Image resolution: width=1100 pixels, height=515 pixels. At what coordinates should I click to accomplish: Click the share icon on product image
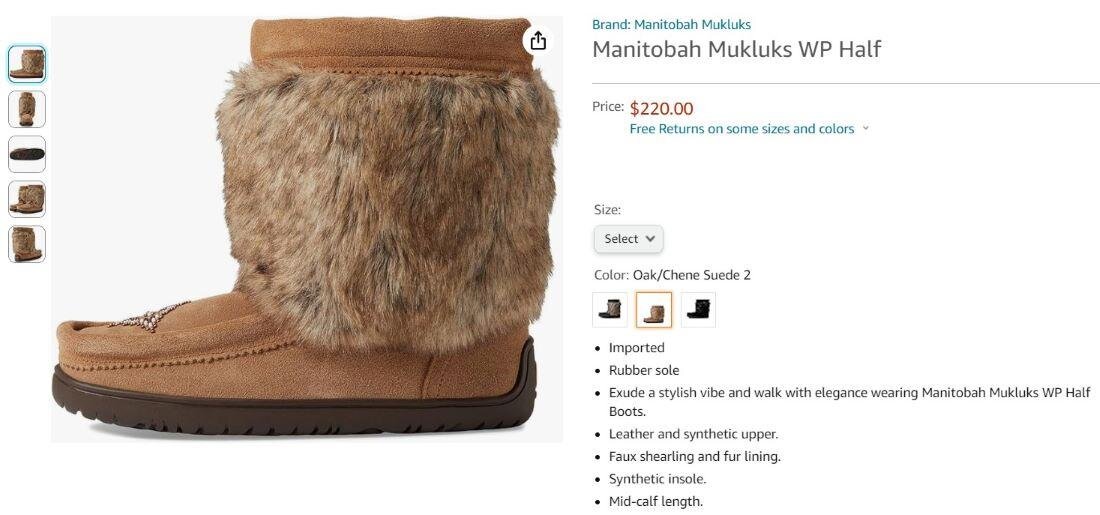(538, 41)
